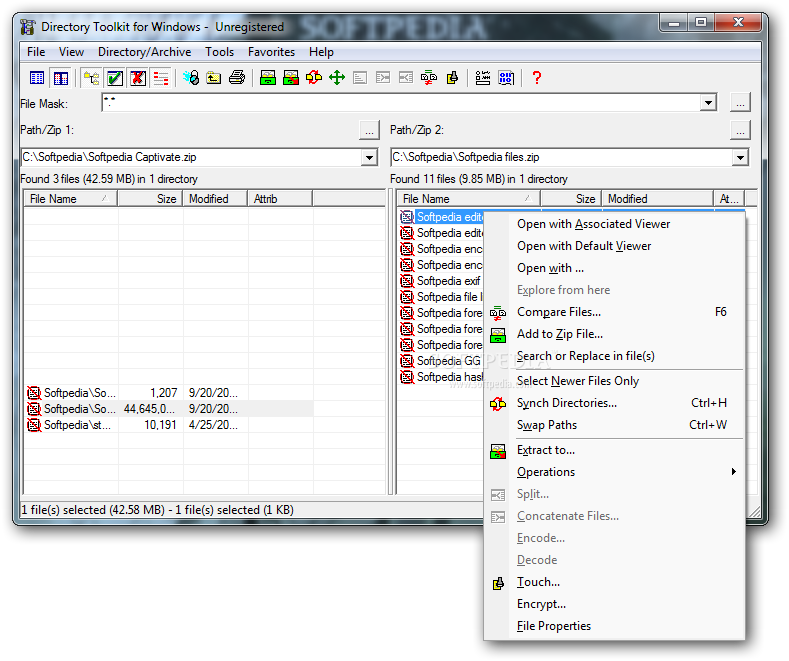
Task: Click the compare files toolbar icon
Action: 429,77
